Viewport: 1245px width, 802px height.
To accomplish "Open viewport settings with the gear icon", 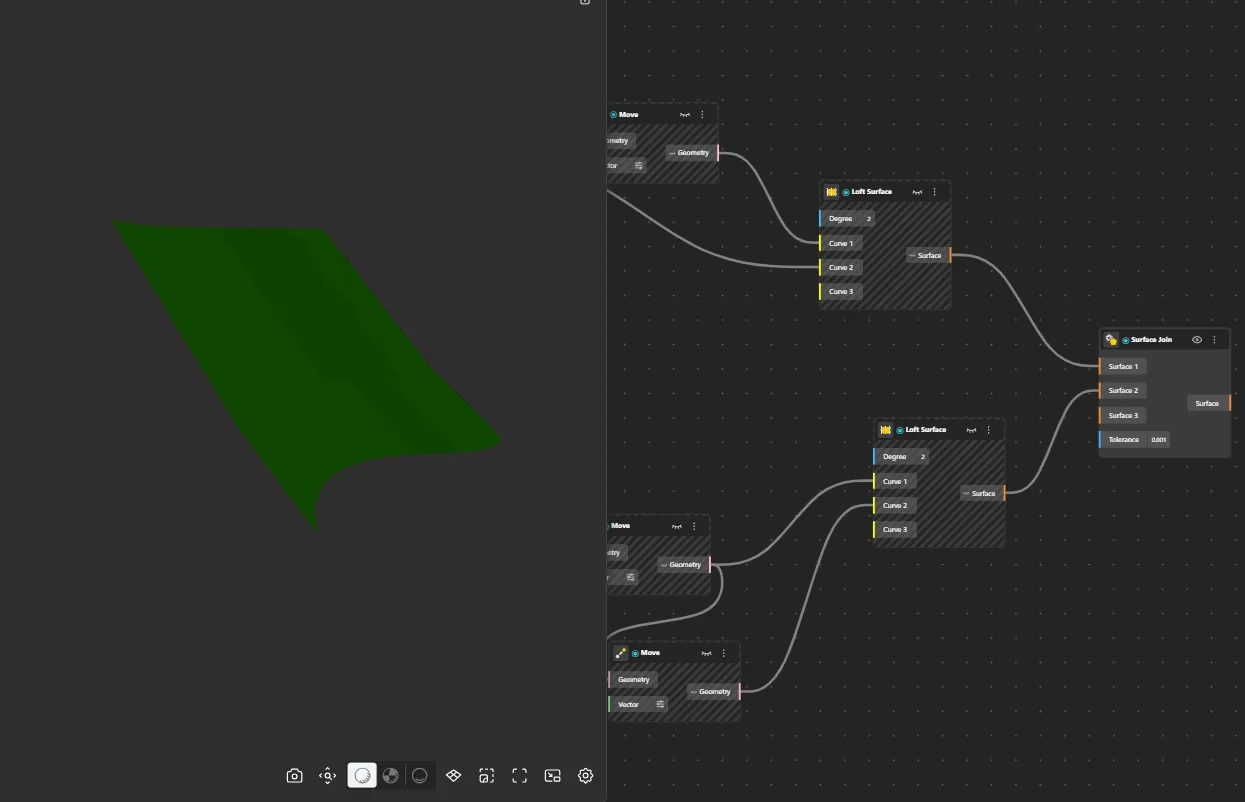I will (x=586, y=776).
